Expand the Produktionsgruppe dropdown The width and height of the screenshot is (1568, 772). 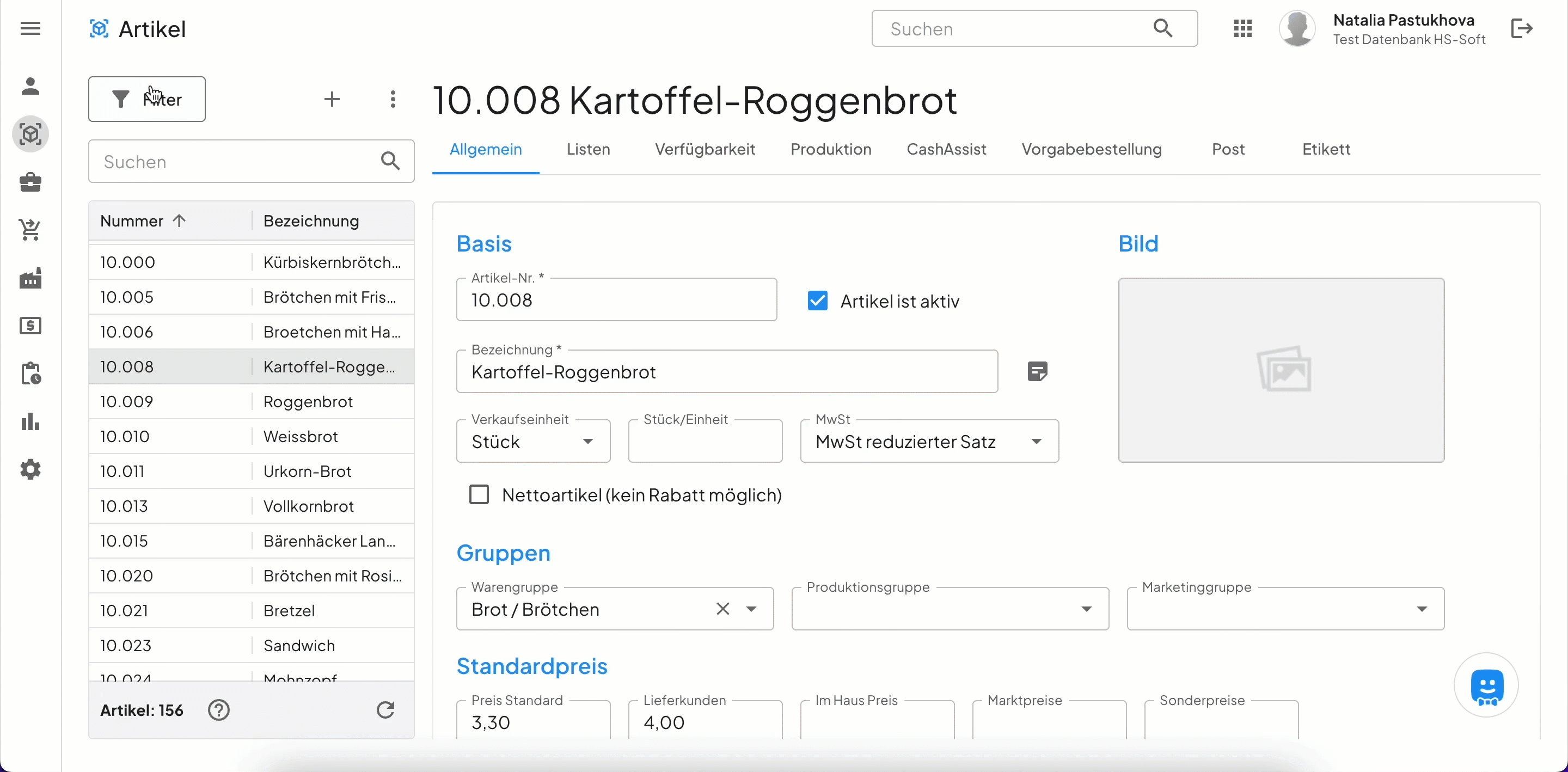[x=1086, y=609]
